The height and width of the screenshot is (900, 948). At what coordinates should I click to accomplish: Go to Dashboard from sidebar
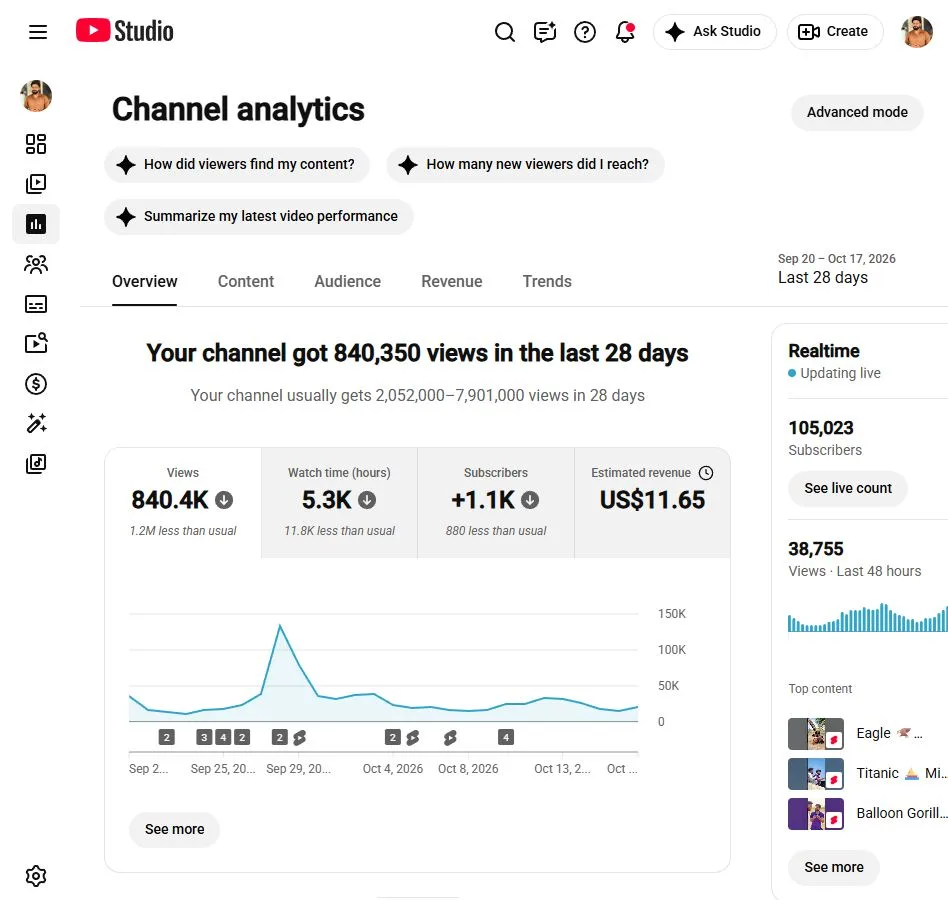[x=36, y=144]
